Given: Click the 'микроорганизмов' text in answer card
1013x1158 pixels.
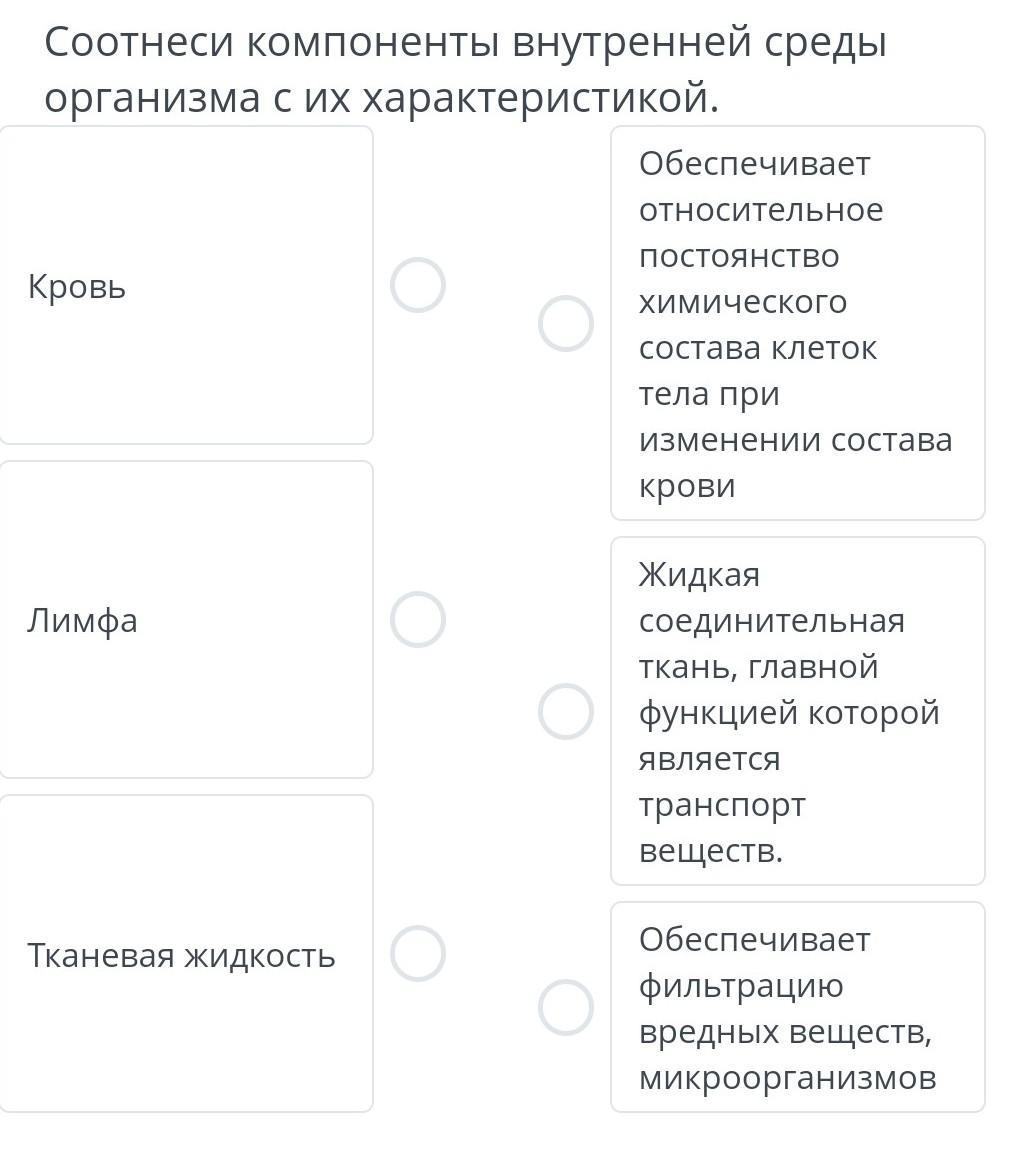Looking at the screenshot, I should pyautogui.click(x=787, y=1078).
